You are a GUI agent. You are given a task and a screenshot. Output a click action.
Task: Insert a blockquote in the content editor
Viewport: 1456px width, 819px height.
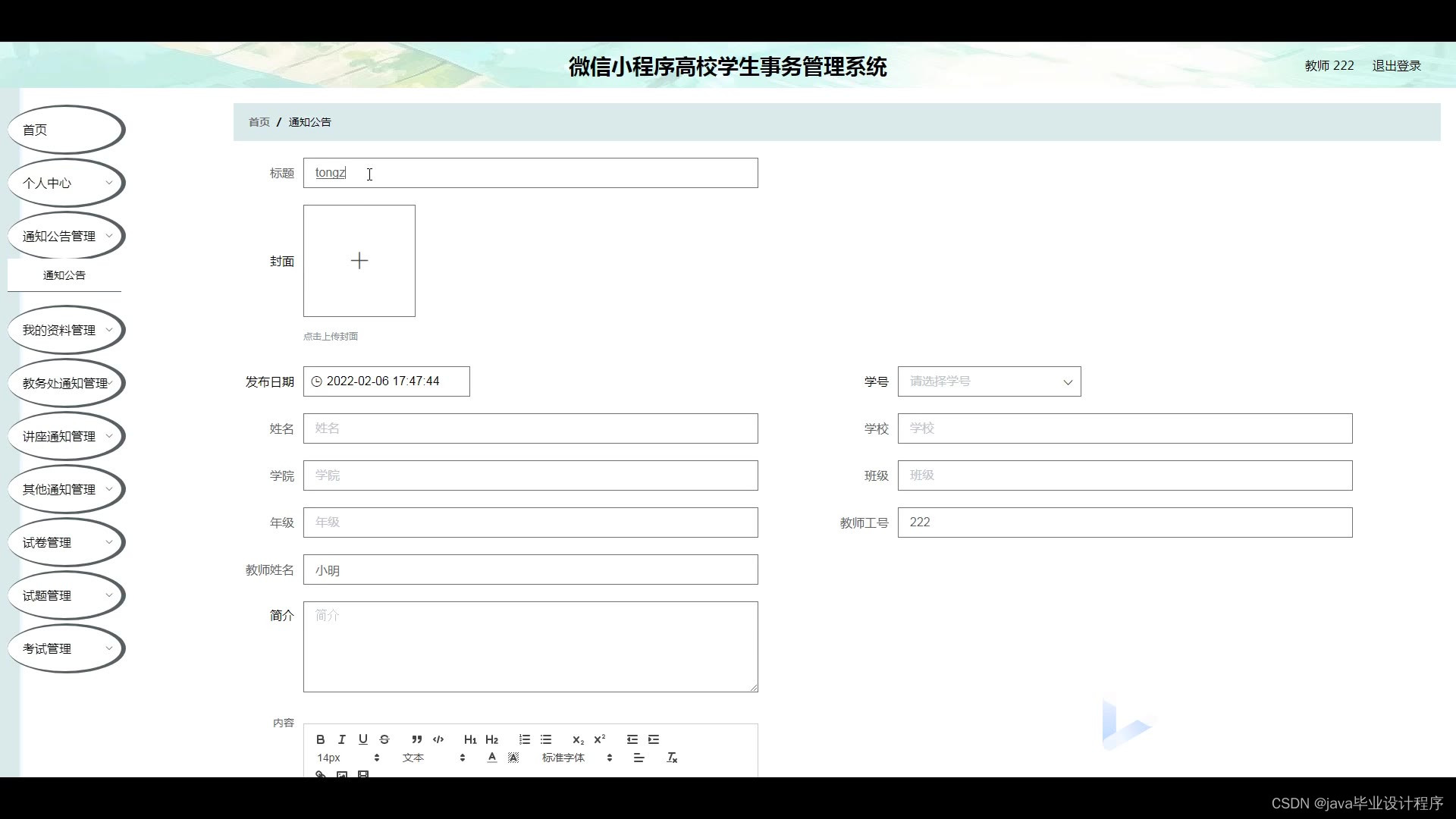(417, 739)
